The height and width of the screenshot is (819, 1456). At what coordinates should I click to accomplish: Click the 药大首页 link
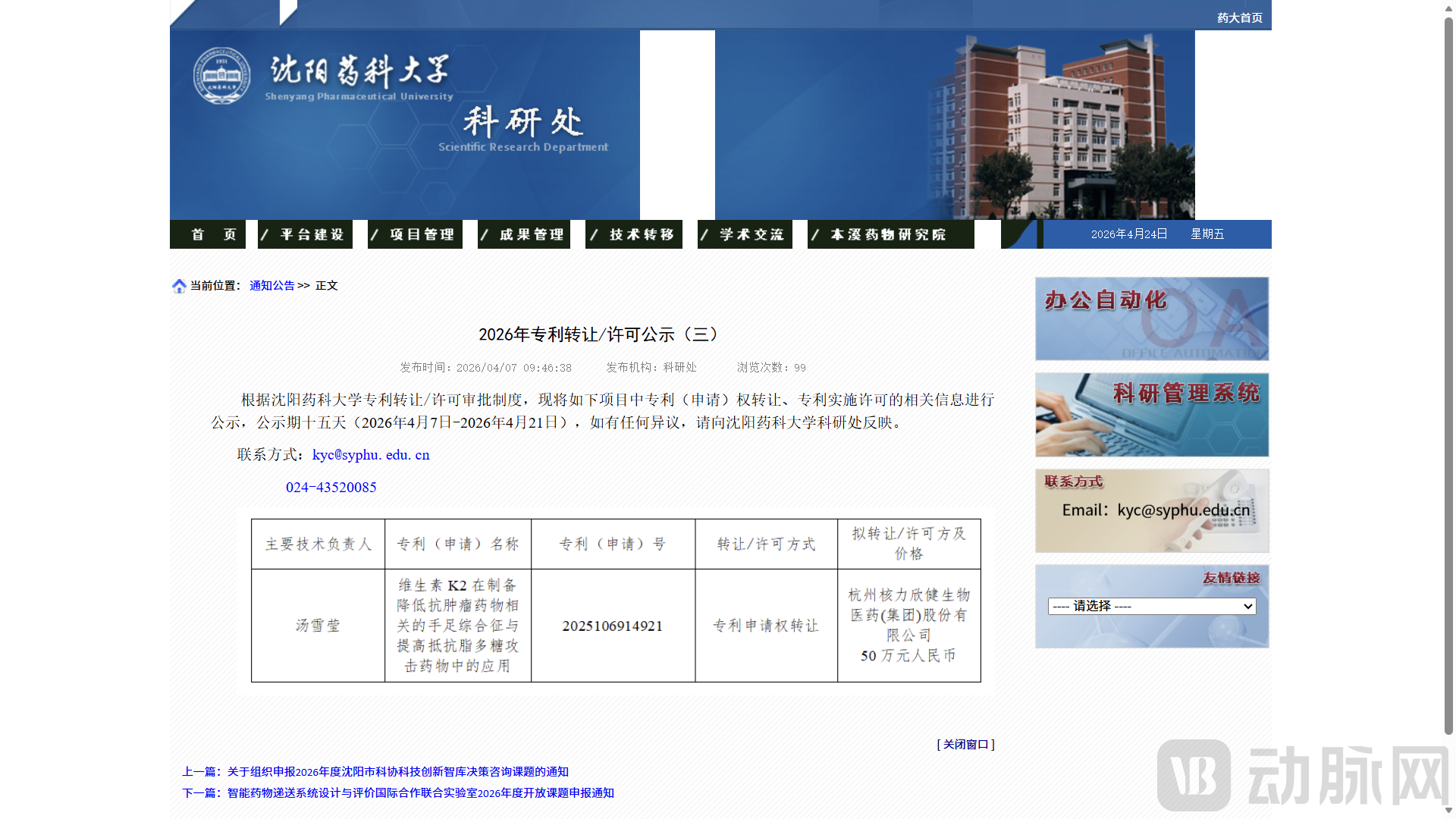(x=1239, y=16)
